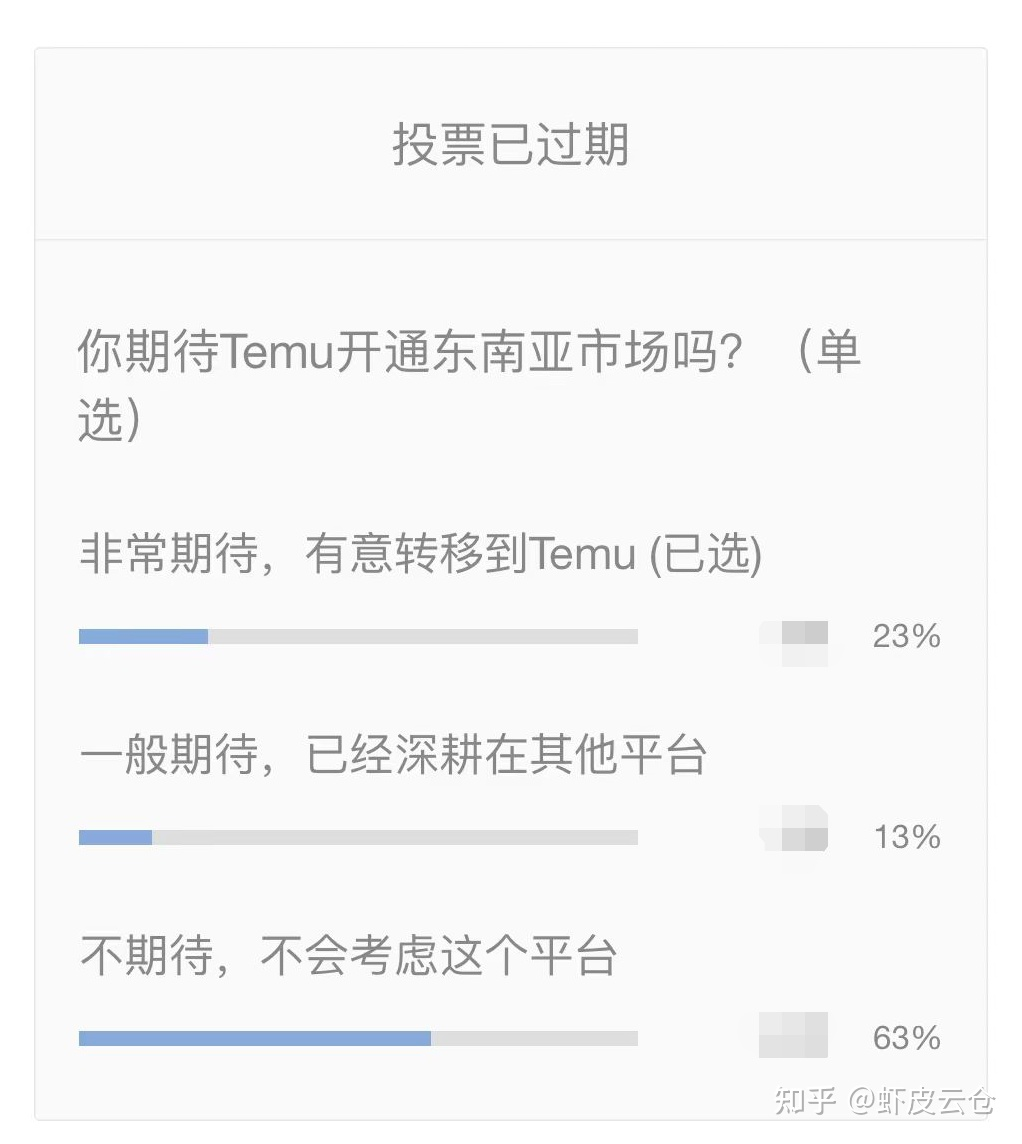Viewport: 1022px width, 1144px height.
Task: Select option 一般期待，已经深耕在其他平台
Action: pyautogui.click(x=392, y=754)
